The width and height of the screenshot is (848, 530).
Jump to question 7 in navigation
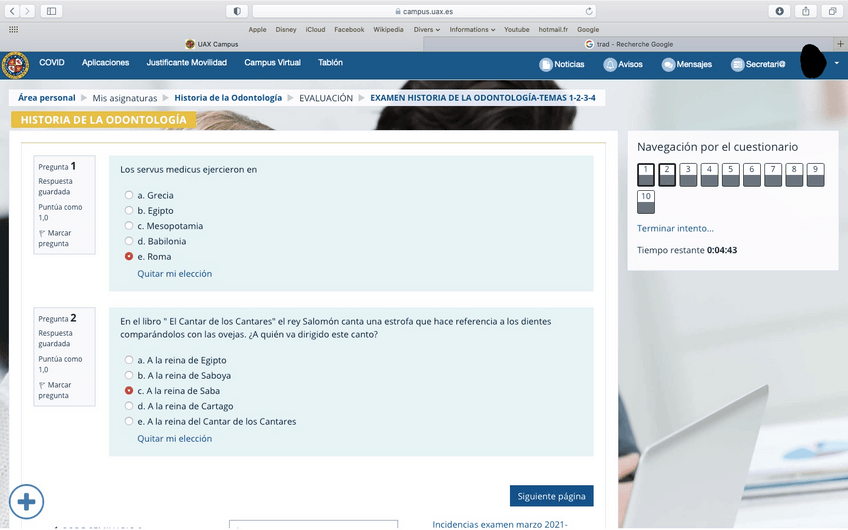773,175
